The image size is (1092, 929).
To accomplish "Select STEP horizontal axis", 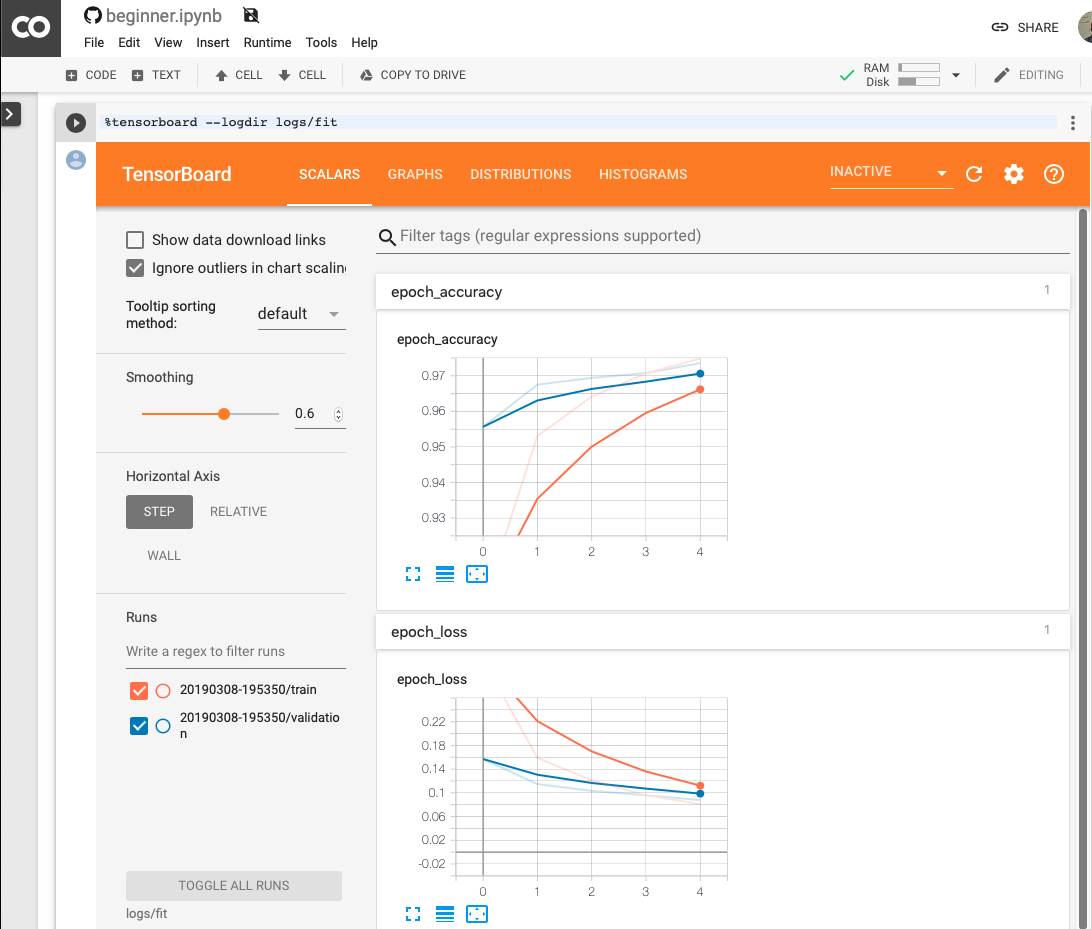I will click(x=159, y=512).
